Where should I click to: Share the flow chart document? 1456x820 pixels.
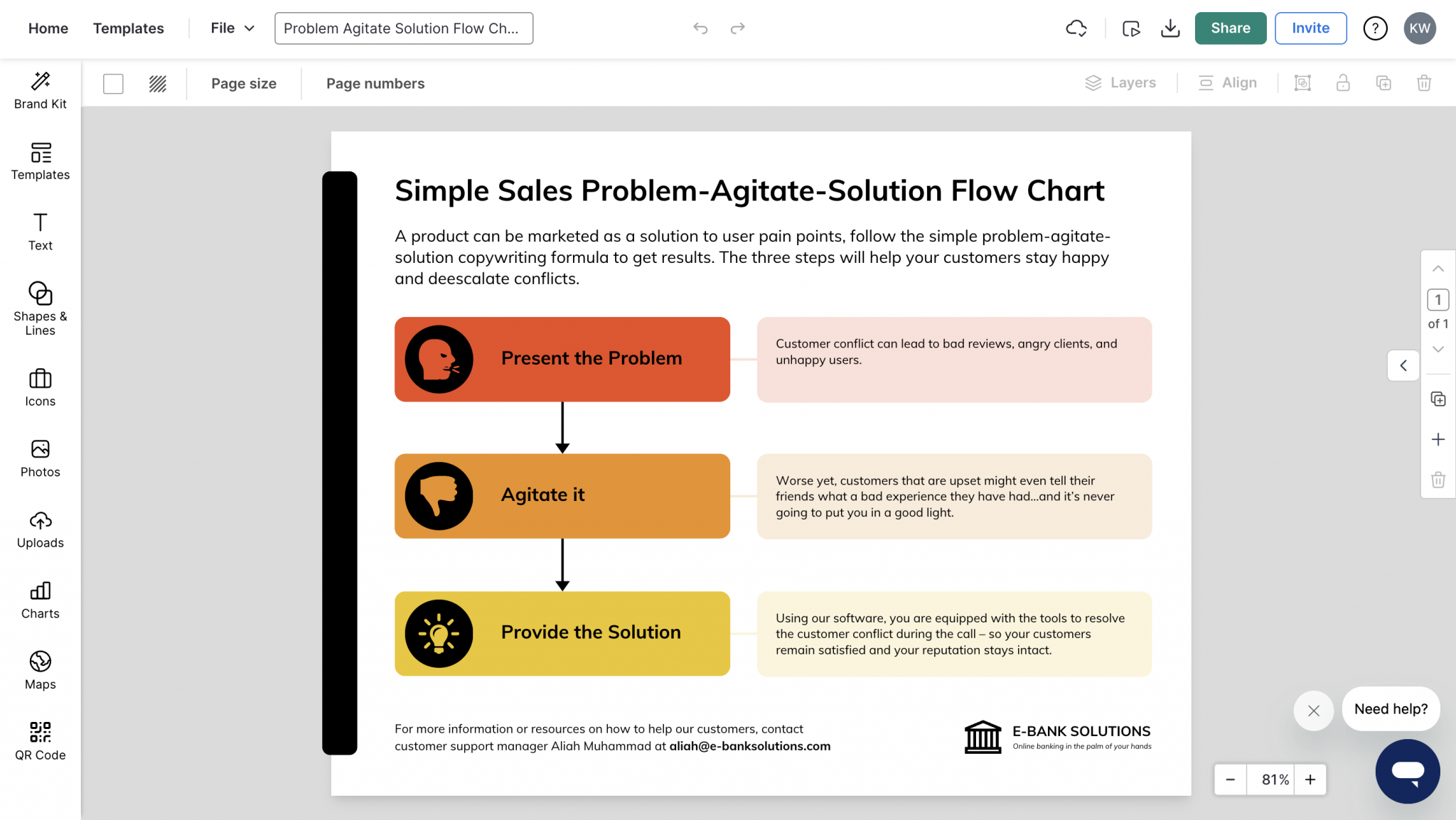tap(1230, 28)
